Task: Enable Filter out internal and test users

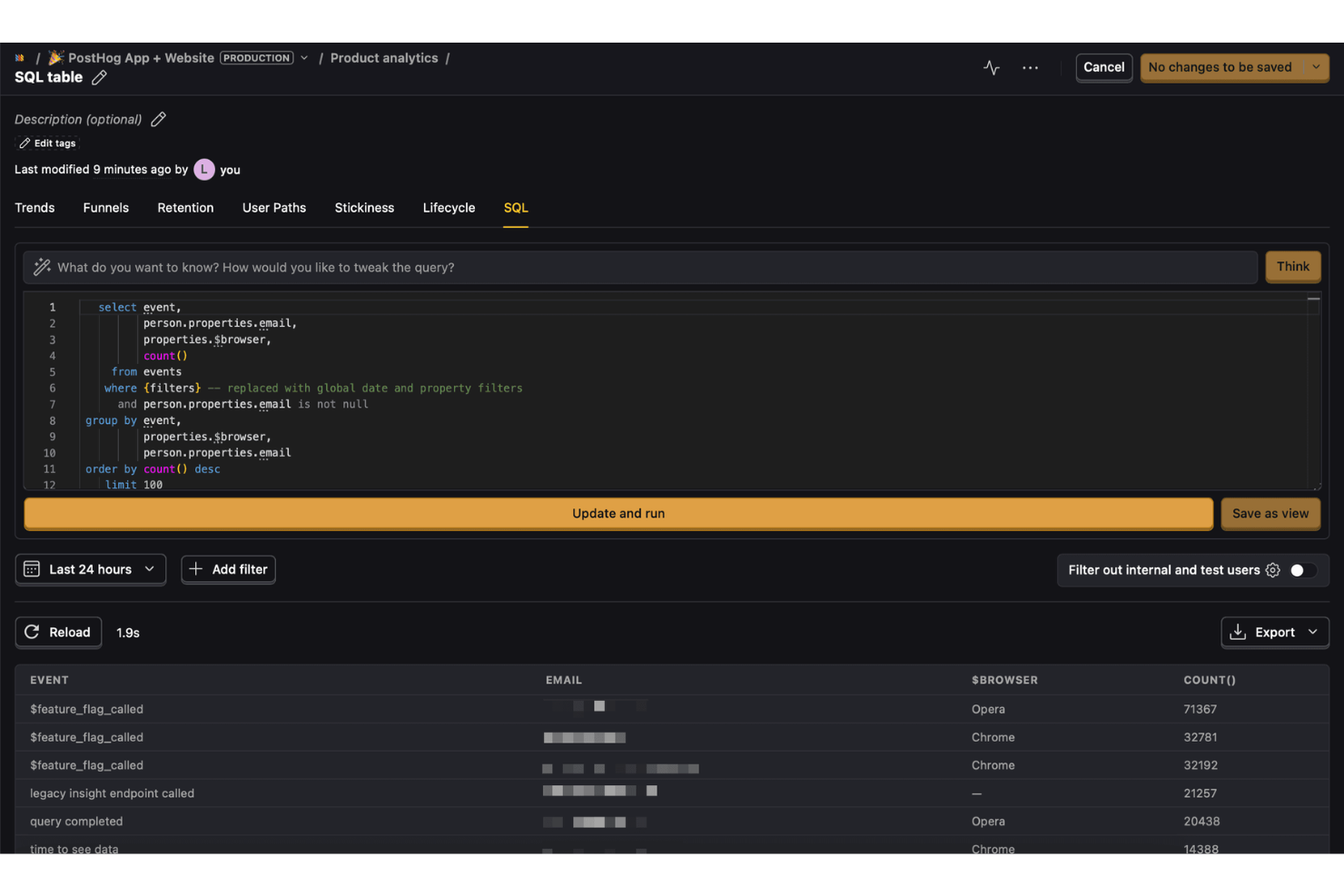Action: pyautogui.click(x=1302, y=570)
